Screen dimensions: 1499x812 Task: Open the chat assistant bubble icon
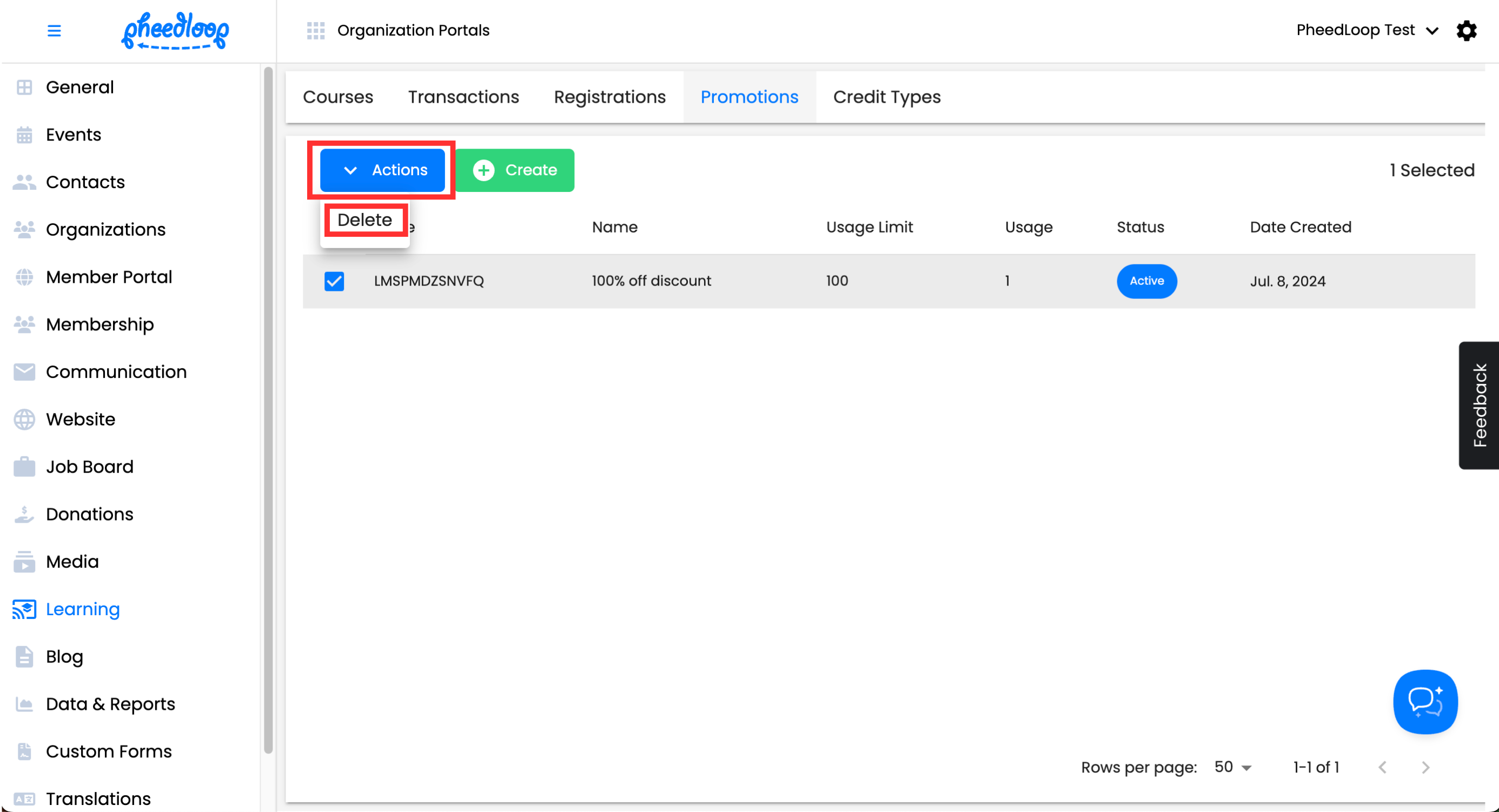pyautogui.click(x=1424, y=702)
